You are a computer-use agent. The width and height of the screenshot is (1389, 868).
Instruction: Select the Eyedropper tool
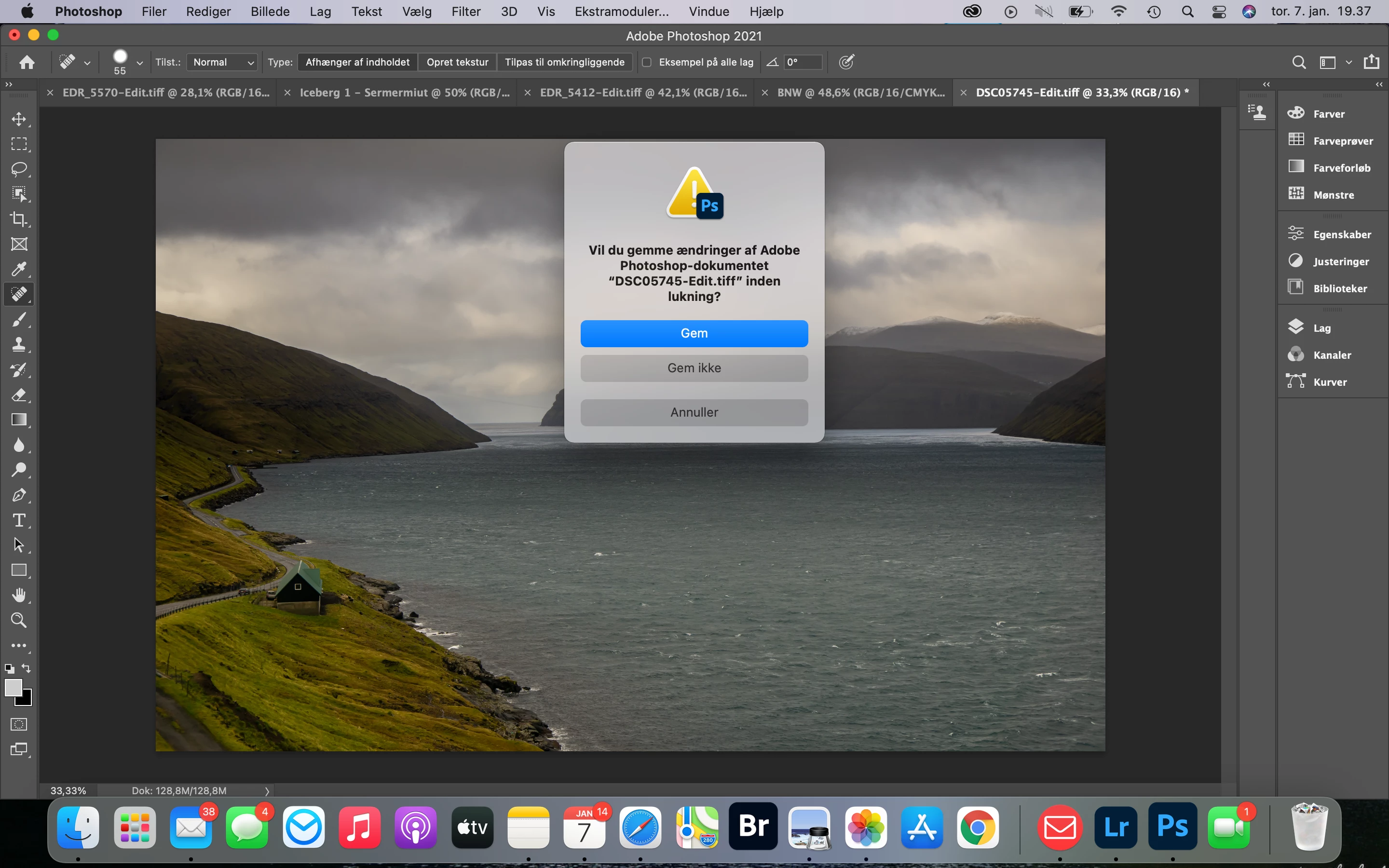(19, 269)
